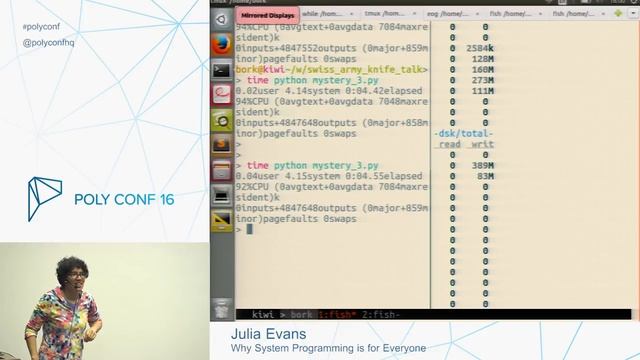
Task: Click the '389M' write value
Action: tap(483, 165)
